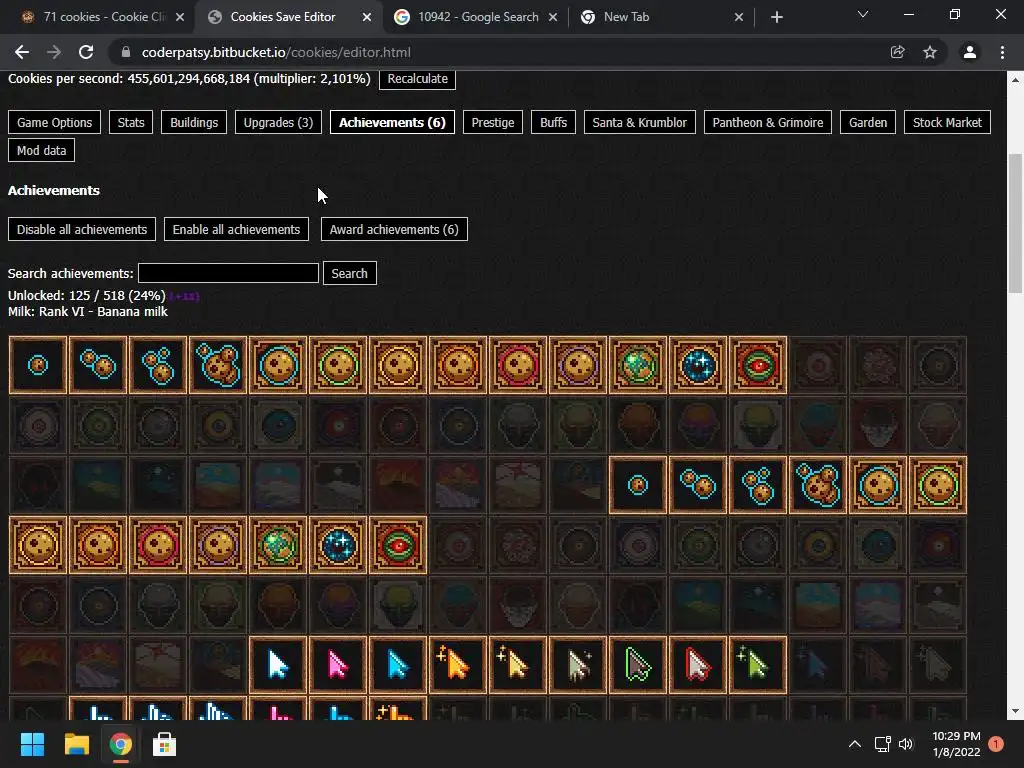Screen dimensions: 1024x768
Task: Open notification center badge
Action: tap(996, 744)
